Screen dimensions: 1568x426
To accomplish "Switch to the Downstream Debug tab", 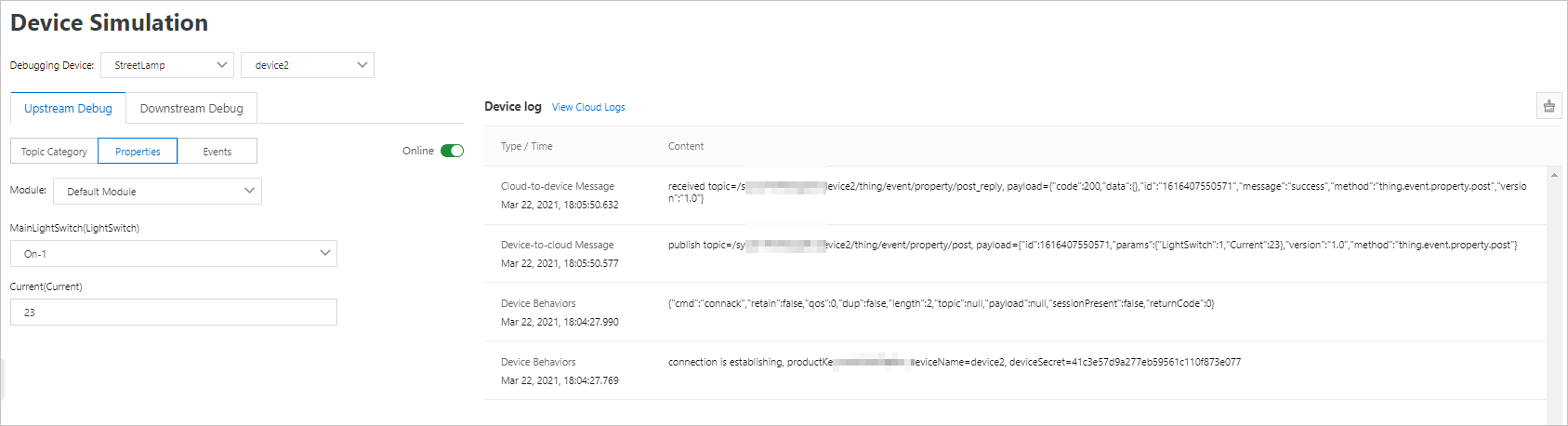I will [x=191, y=108].
